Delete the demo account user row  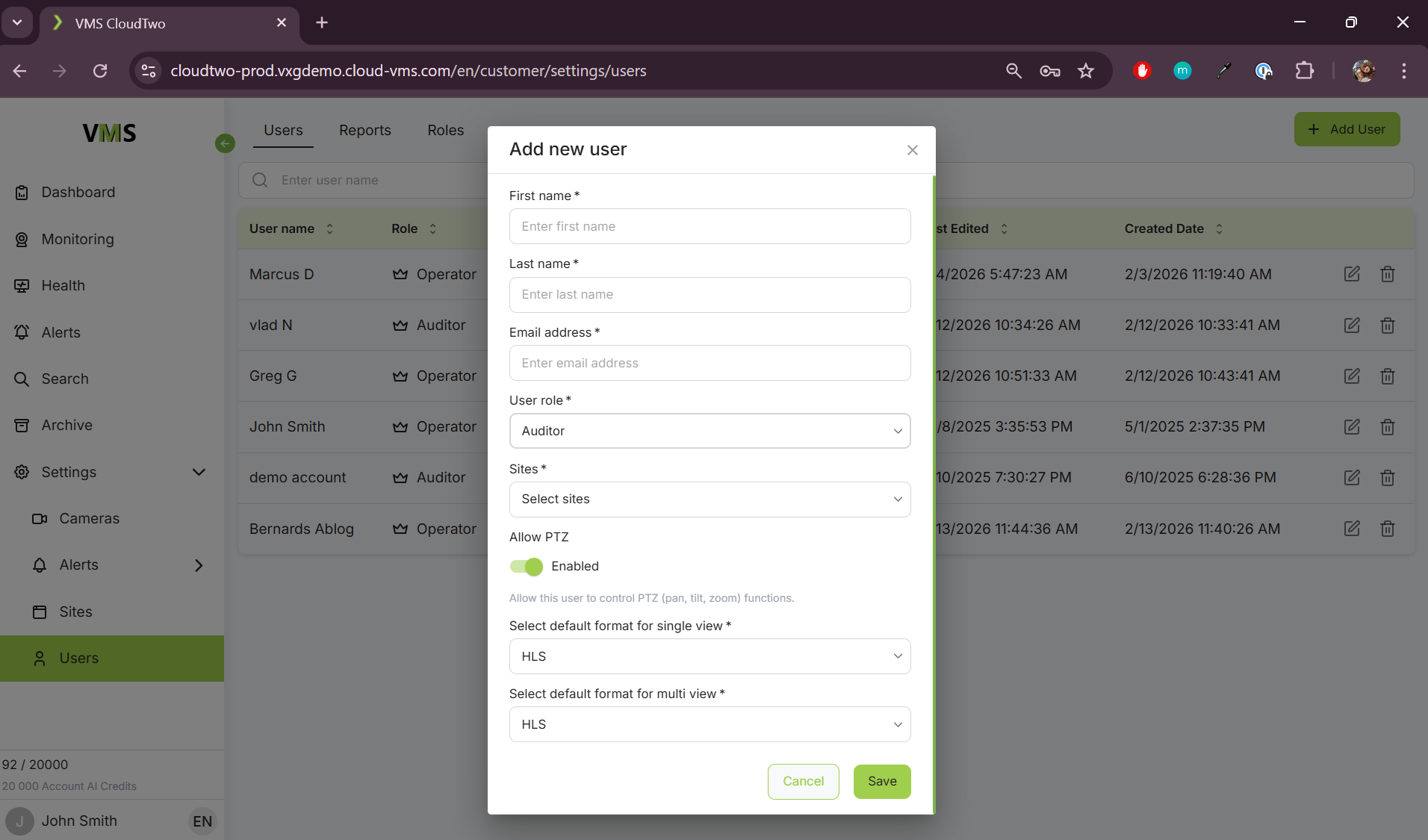coord(1387,478)
